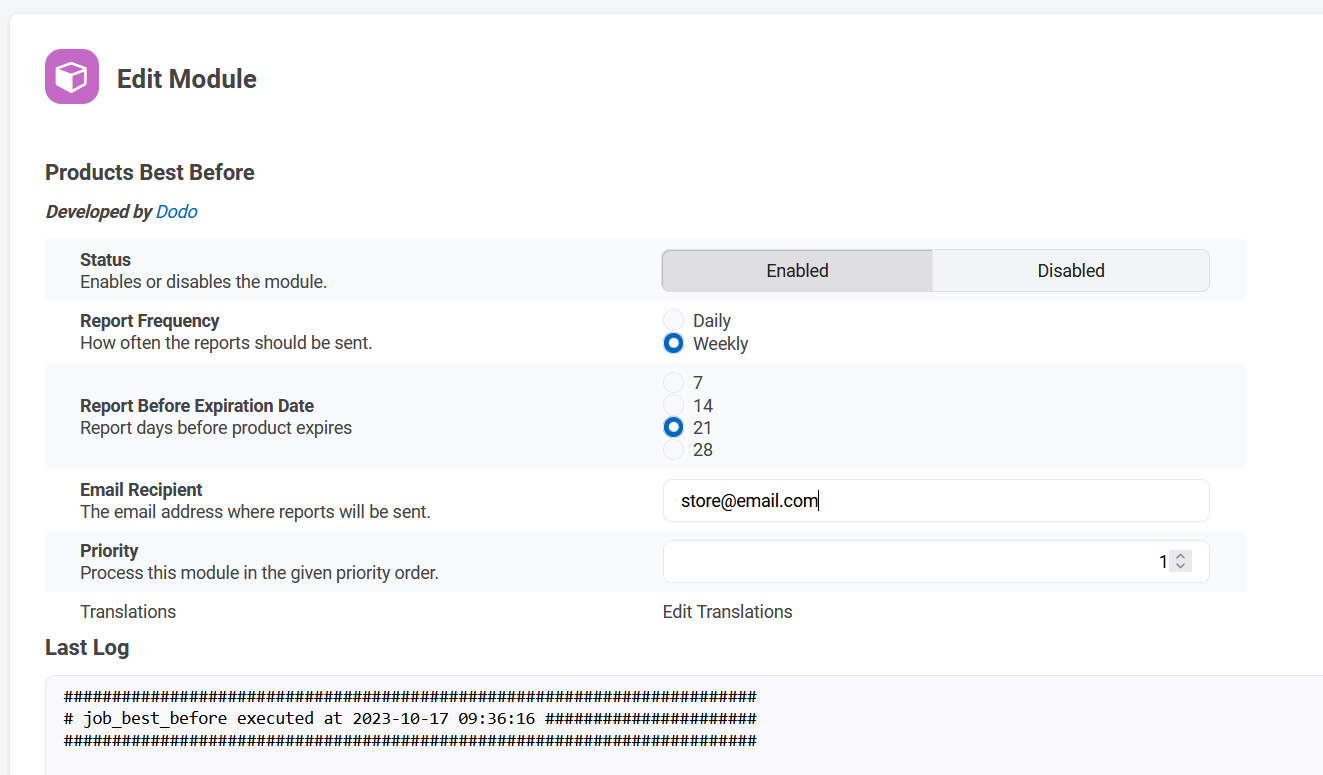1323x775 pixels.
Task: Decrease Priority with the down arrow
Action: [1180, 567]
